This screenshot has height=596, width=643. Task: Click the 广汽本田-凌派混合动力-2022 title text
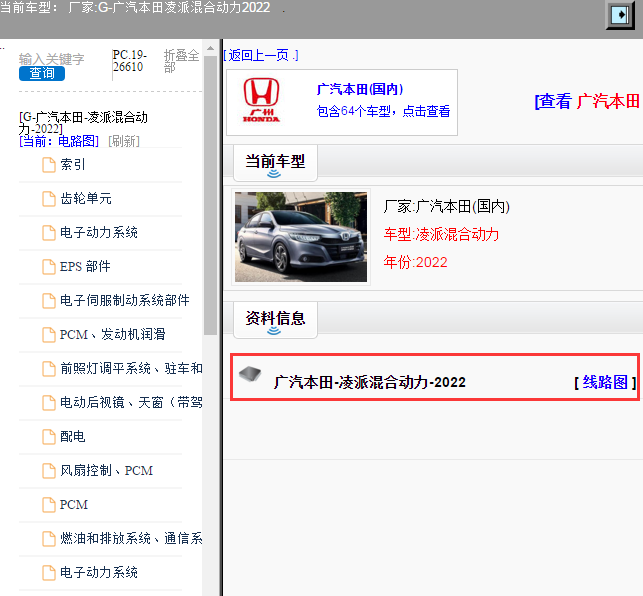370,382
